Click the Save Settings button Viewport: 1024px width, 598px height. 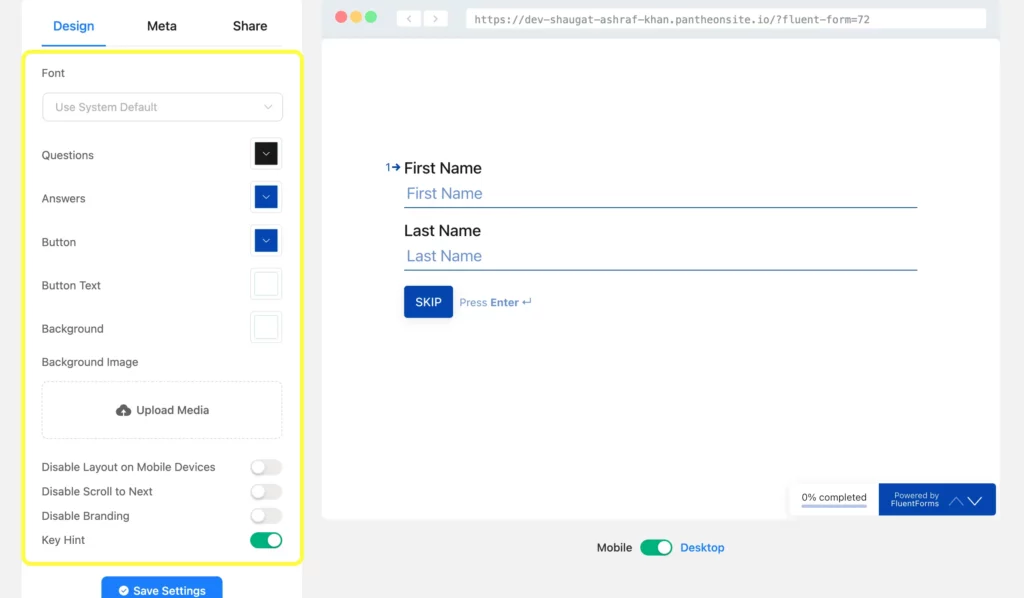(x=161, y=590)
